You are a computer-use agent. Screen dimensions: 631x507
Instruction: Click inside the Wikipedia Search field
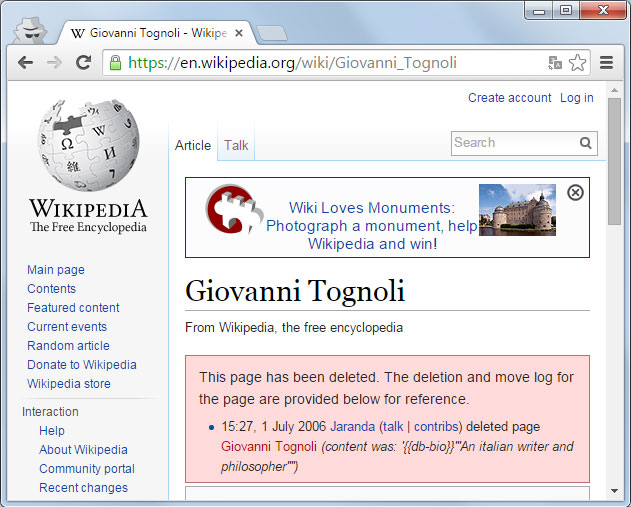[x=512, y=143]
